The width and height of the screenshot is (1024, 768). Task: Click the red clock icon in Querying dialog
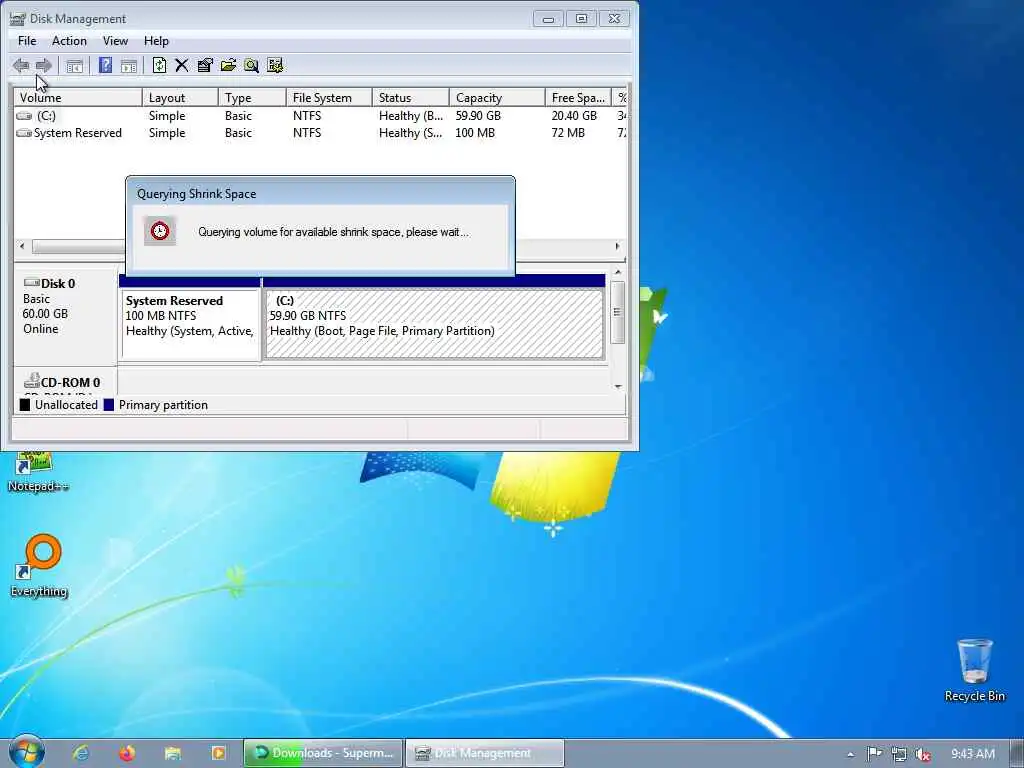pos(160,231)
